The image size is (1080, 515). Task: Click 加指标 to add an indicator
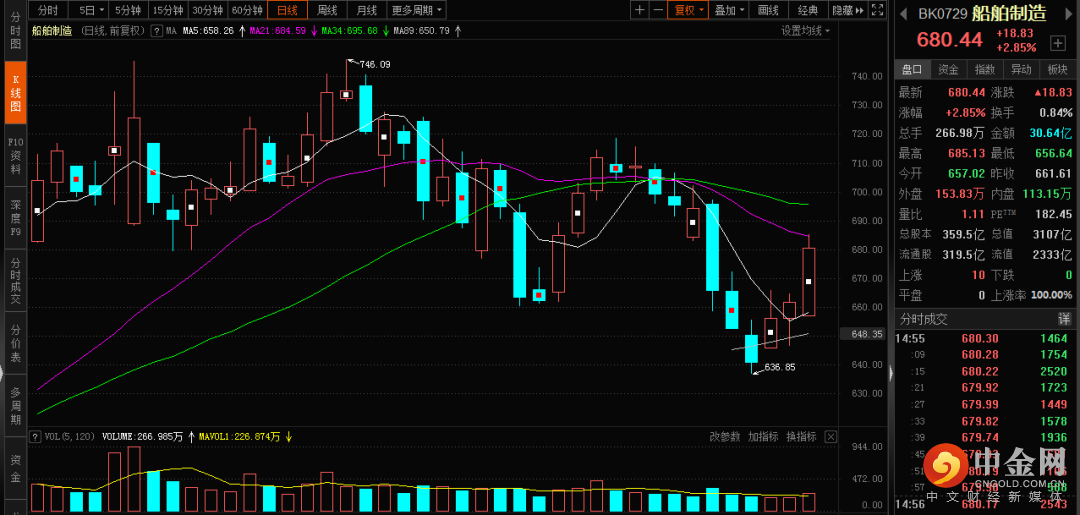tap(763, 437)
